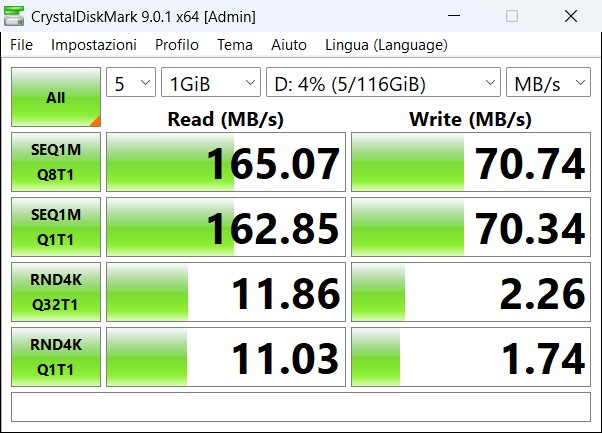Open the Lingua (Language) menu
Screen dimensions: 602x433
click(x=386, y=45)
